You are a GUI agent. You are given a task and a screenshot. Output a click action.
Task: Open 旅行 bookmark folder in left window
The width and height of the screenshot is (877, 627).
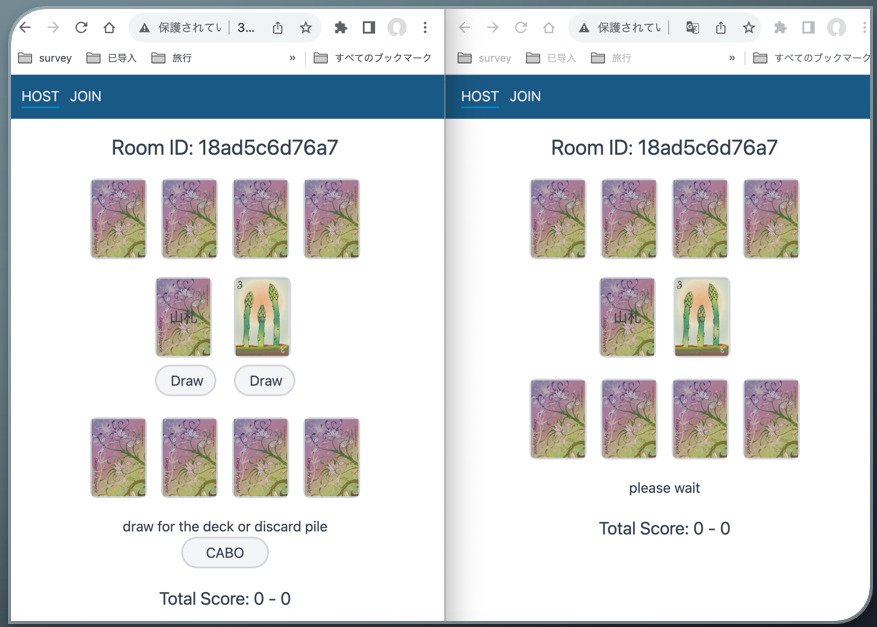[x=172, y=58]
